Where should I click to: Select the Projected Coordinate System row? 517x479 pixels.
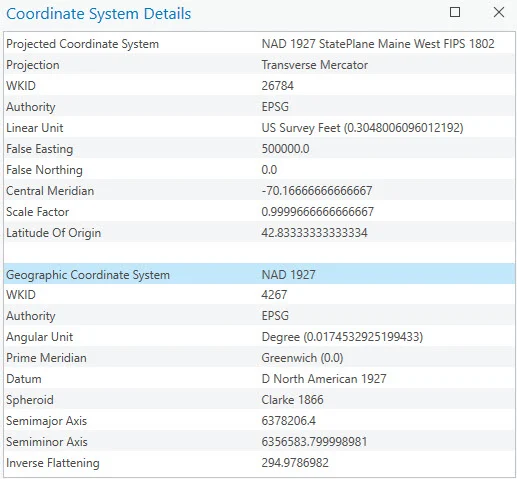(x=259, y=44)
